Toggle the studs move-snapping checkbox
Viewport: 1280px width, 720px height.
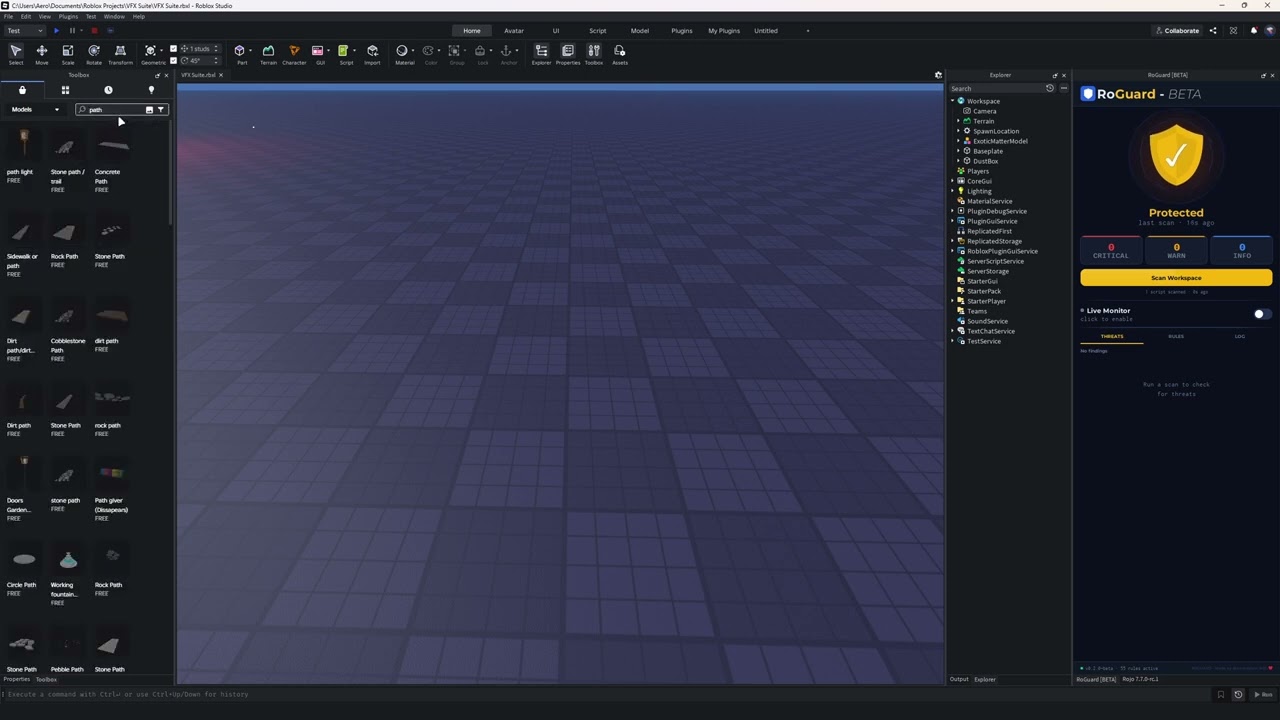[173, 49]
